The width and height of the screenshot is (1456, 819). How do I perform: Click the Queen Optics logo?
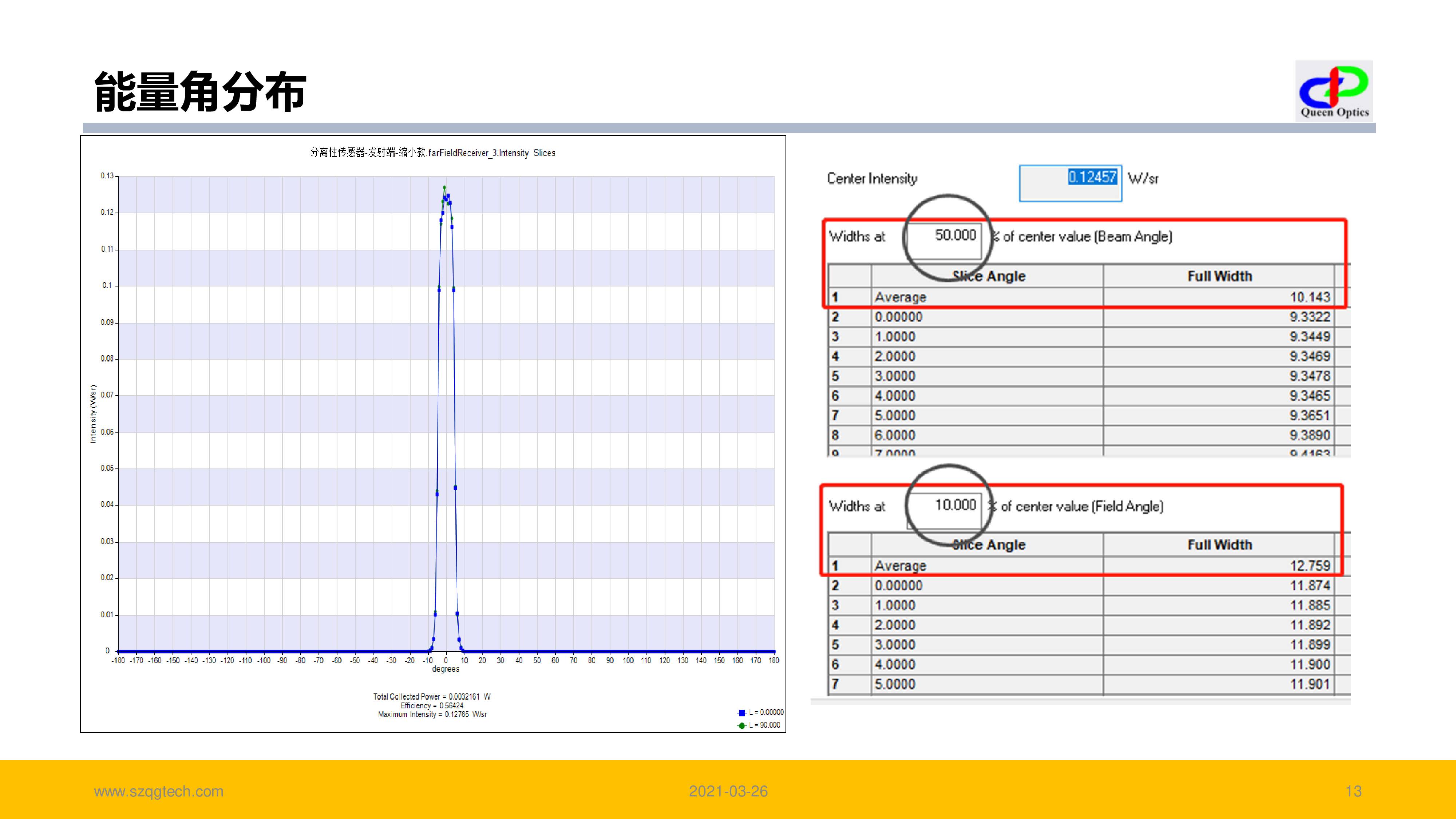click(x=1334, y=92)
